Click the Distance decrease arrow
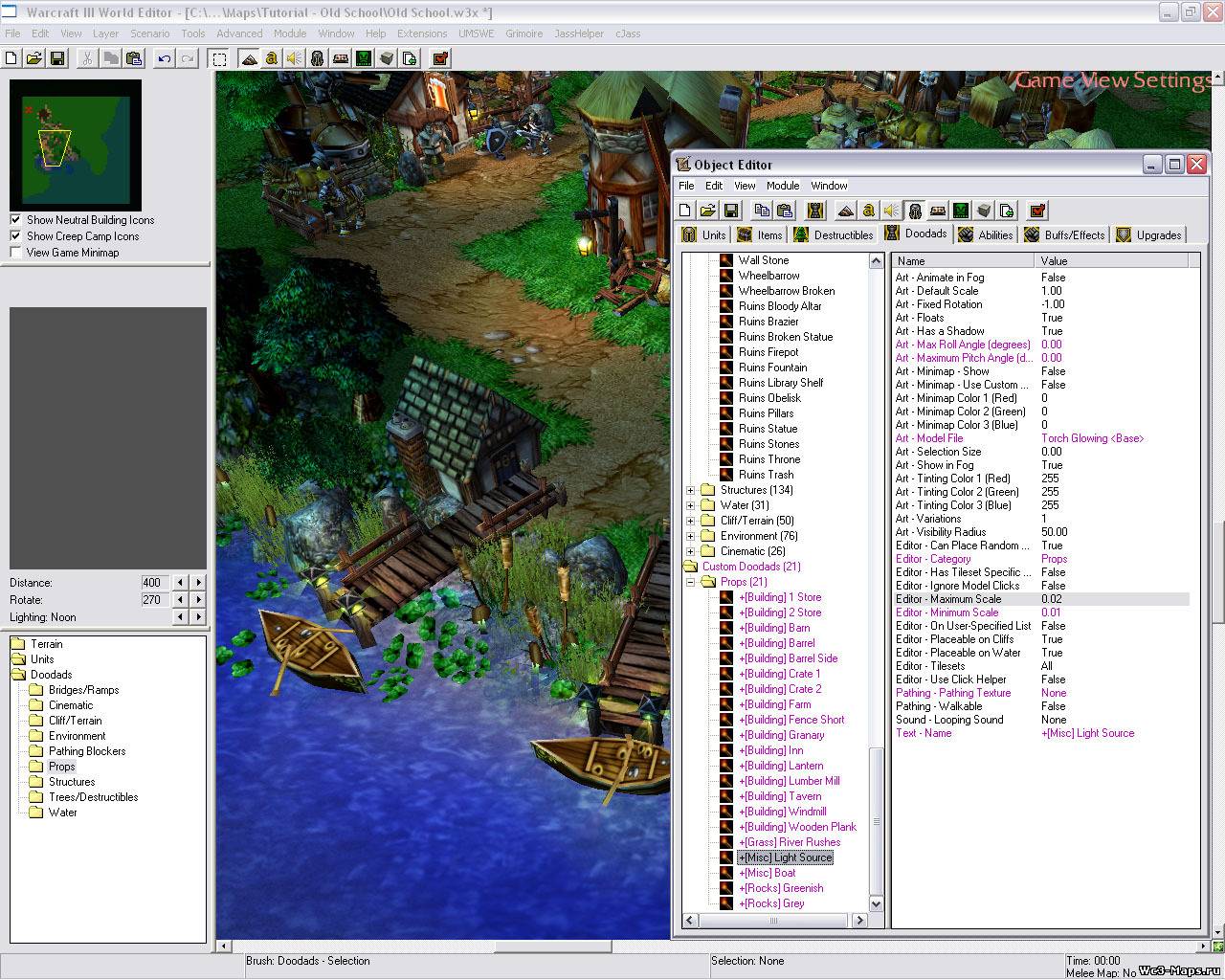 180,583
